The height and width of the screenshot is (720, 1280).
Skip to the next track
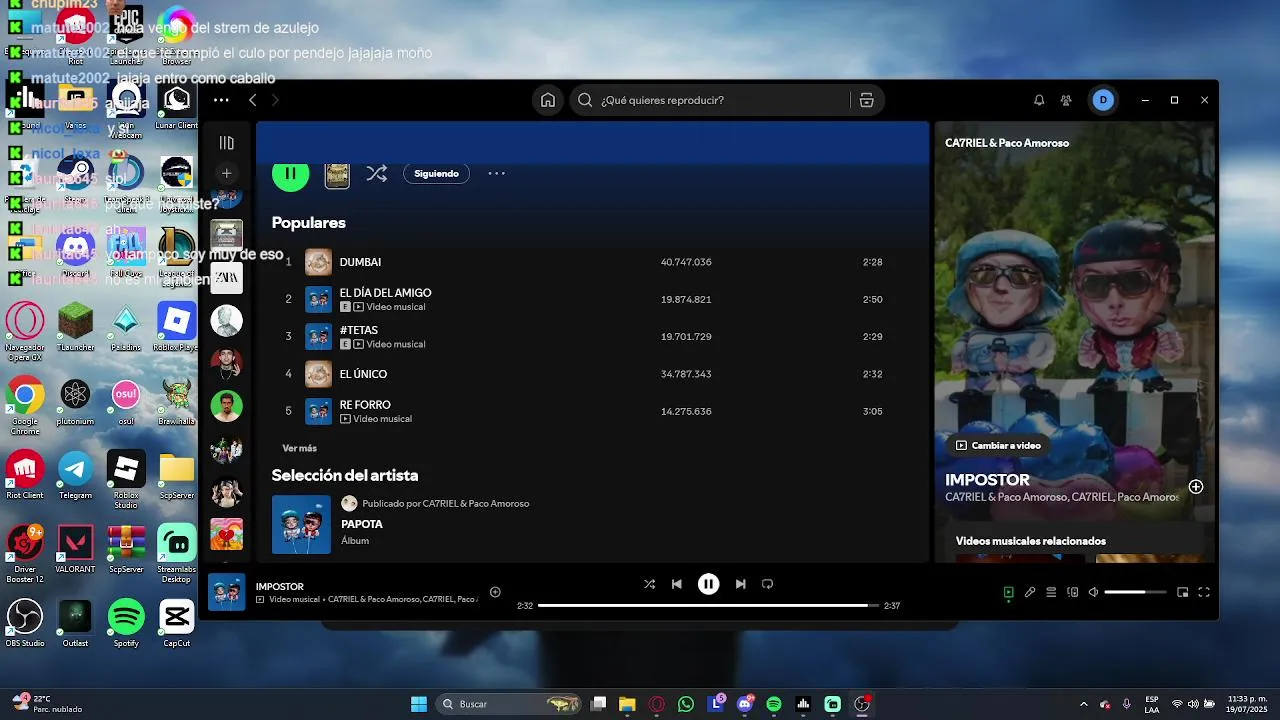740,584
